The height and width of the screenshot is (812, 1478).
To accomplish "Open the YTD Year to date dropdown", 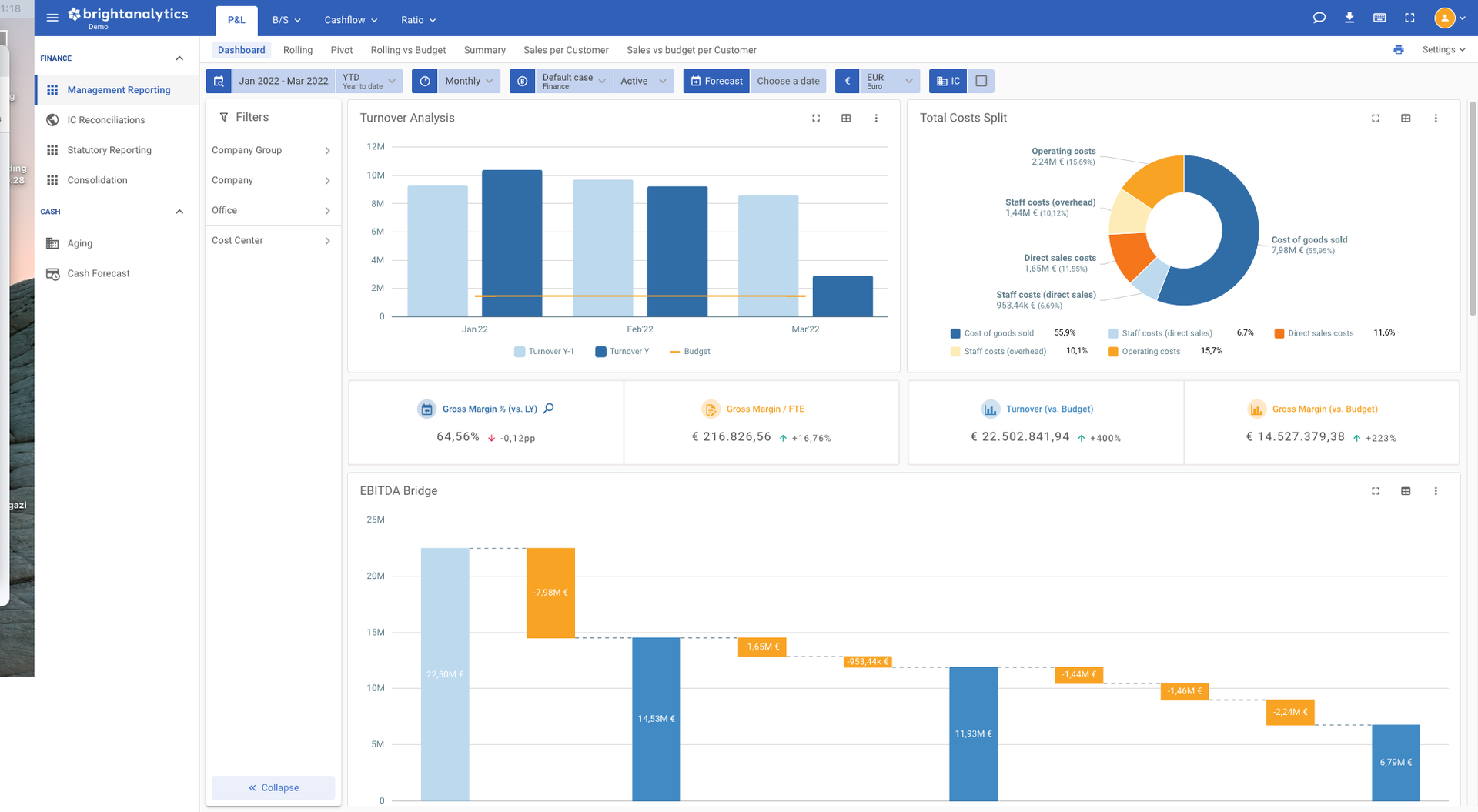I will pos(369,81).
